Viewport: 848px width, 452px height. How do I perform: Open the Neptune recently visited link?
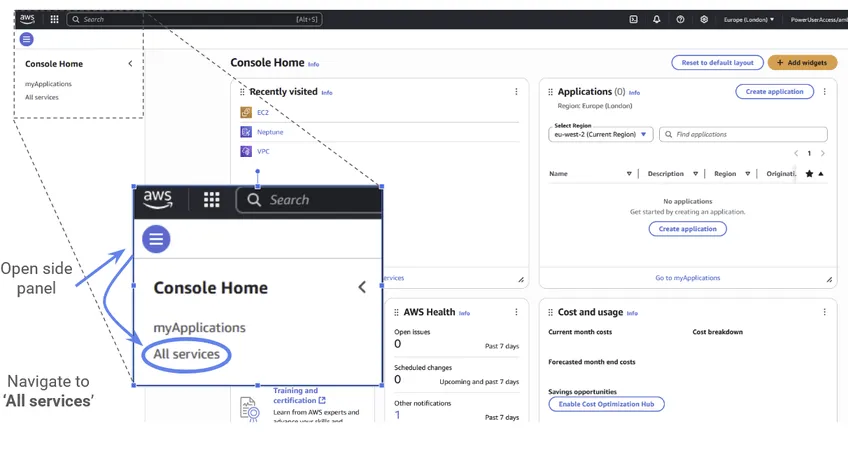pyautogui.click(x=270, y=132)
